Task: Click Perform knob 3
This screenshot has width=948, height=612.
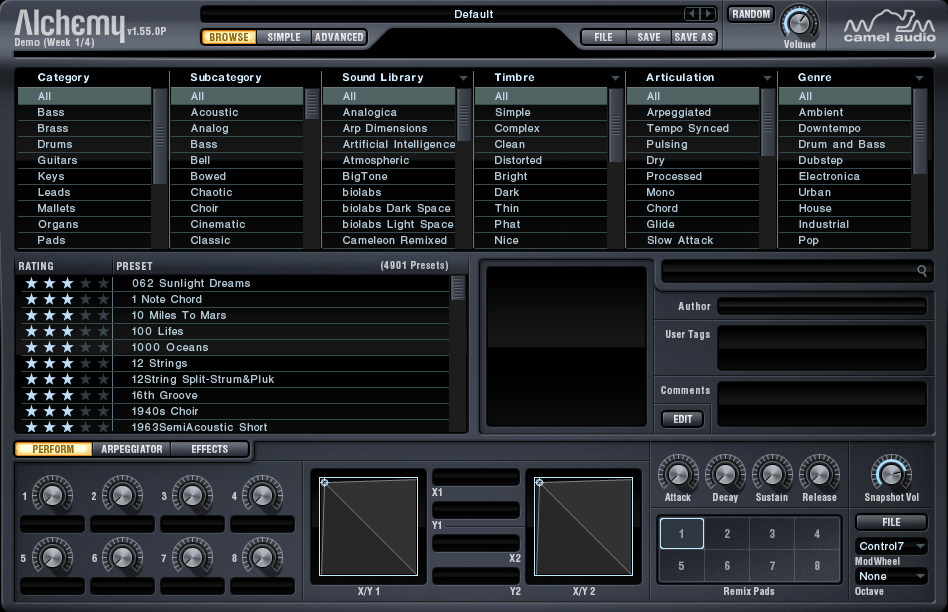Action: click(192, 495)
